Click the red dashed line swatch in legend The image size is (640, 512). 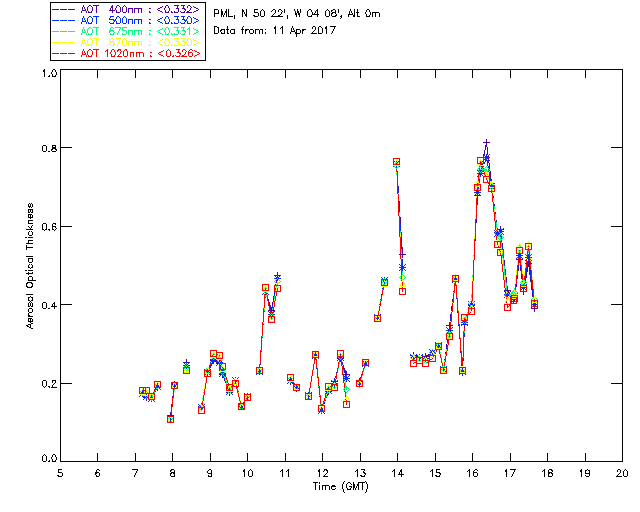(64, 53)
